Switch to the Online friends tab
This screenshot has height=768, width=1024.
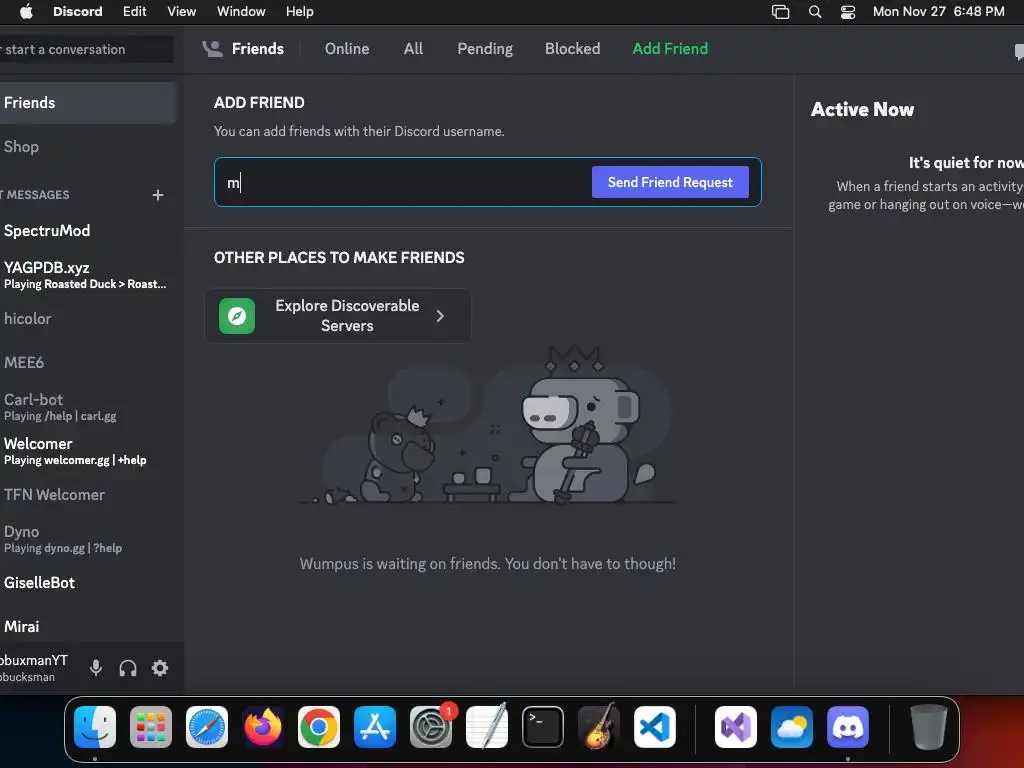(347, 49)
